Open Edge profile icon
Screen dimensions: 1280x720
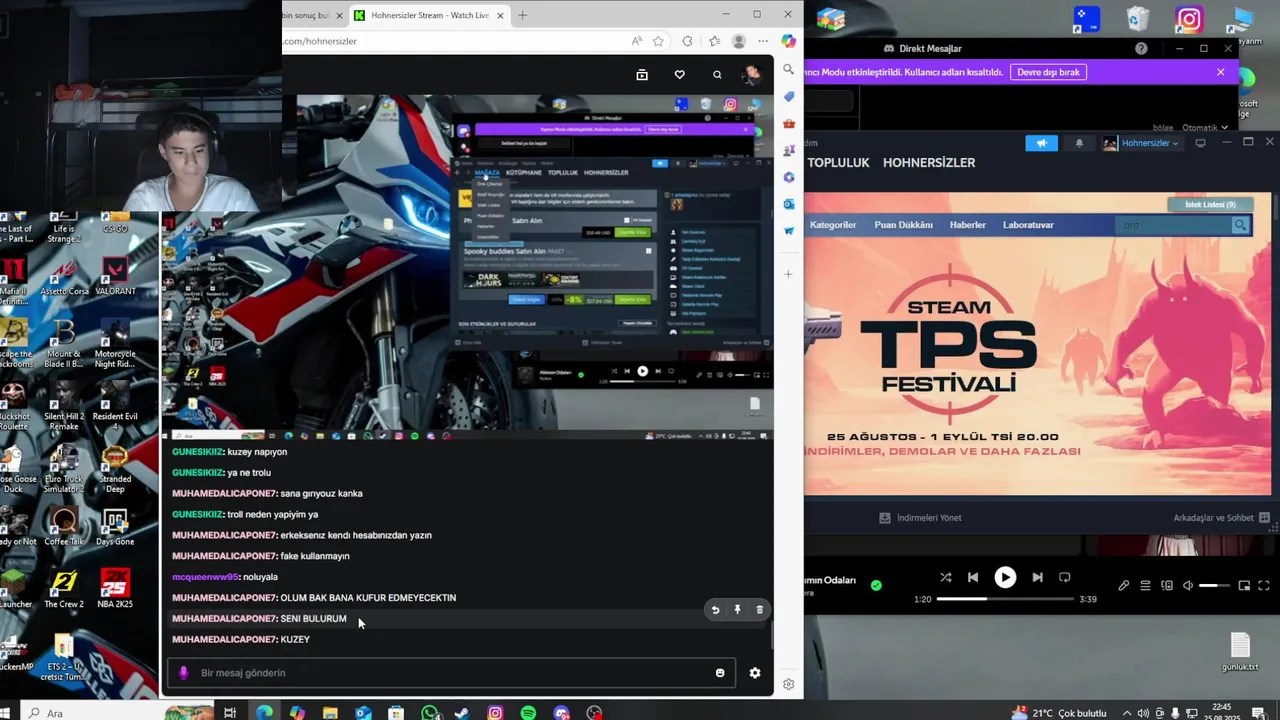point(739,41)
